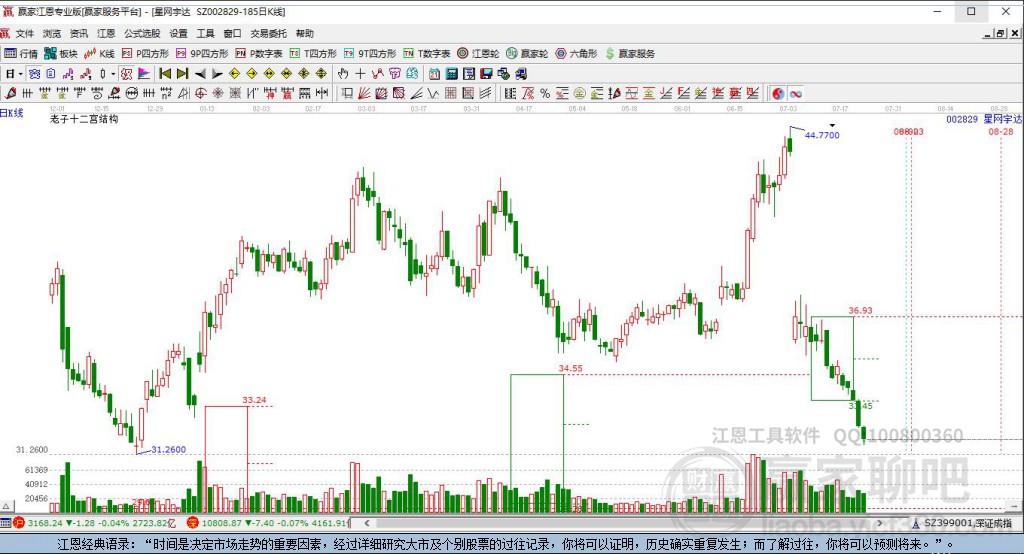The height and width of the screenshot is (554, 1024).
Task: Open the 江恩 menu
Action: coord(106,33)
